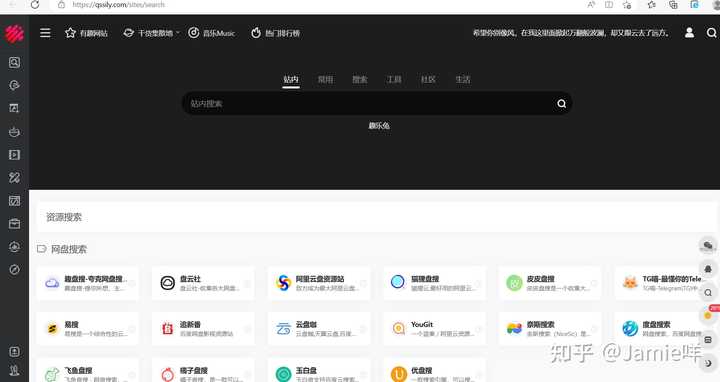Open the 橘子盘搜 card
The height and width of the screenshot is (382, 720).
pyautogui.click(x=203, y=371)
